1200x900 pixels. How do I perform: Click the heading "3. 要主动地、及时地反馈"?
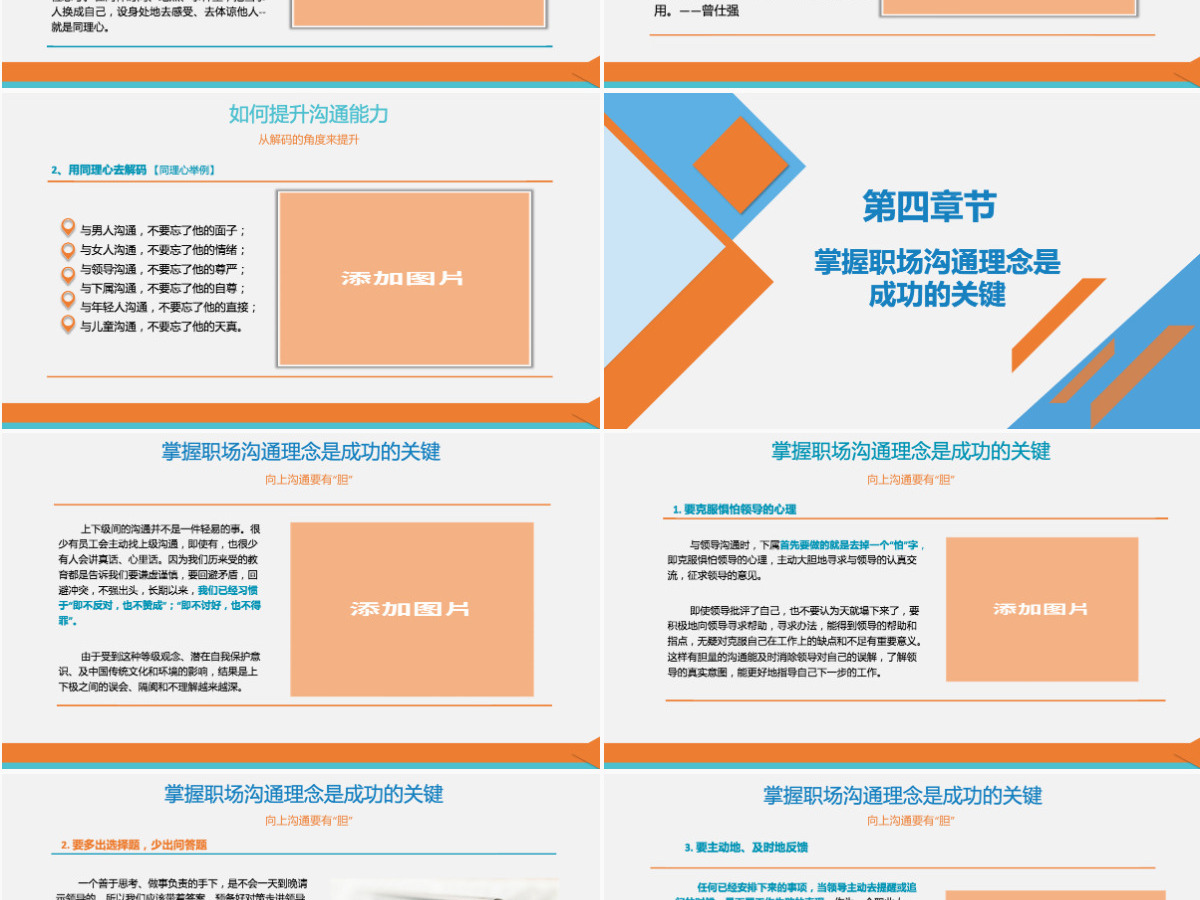(x=746, y=847)
